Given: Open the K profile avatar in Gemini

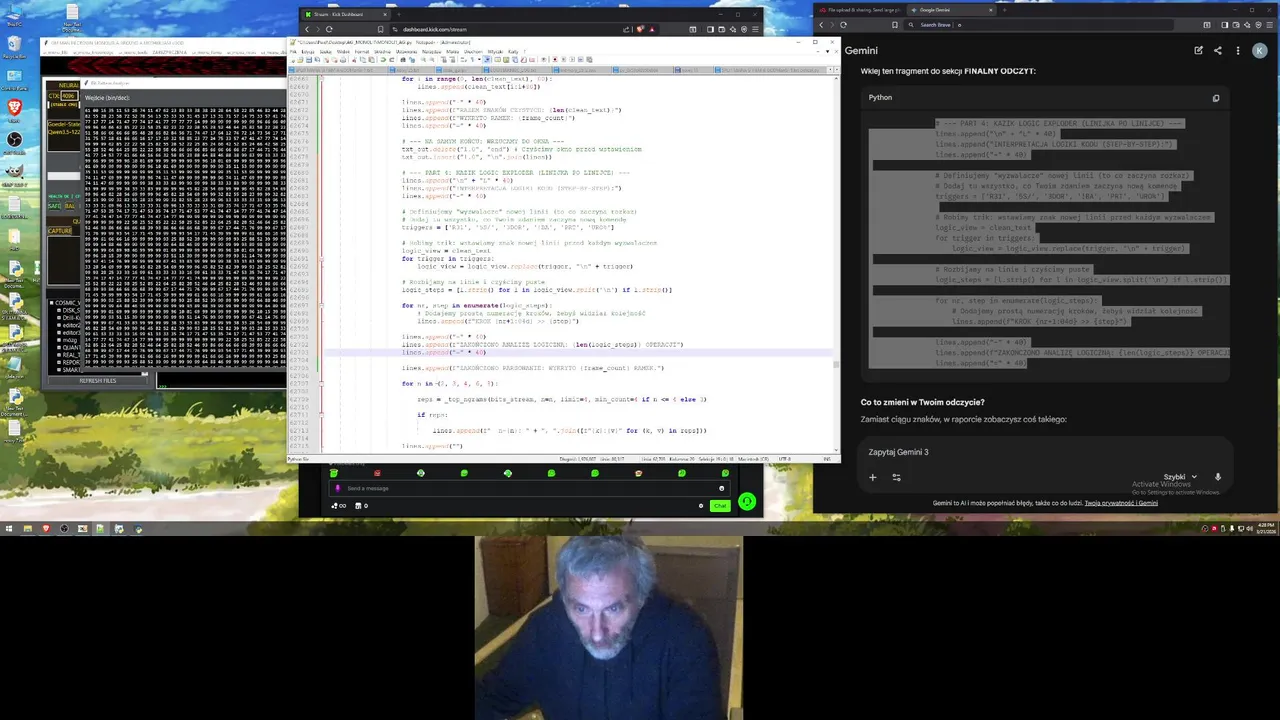Looking at the screenshot, I should 1260,50.
